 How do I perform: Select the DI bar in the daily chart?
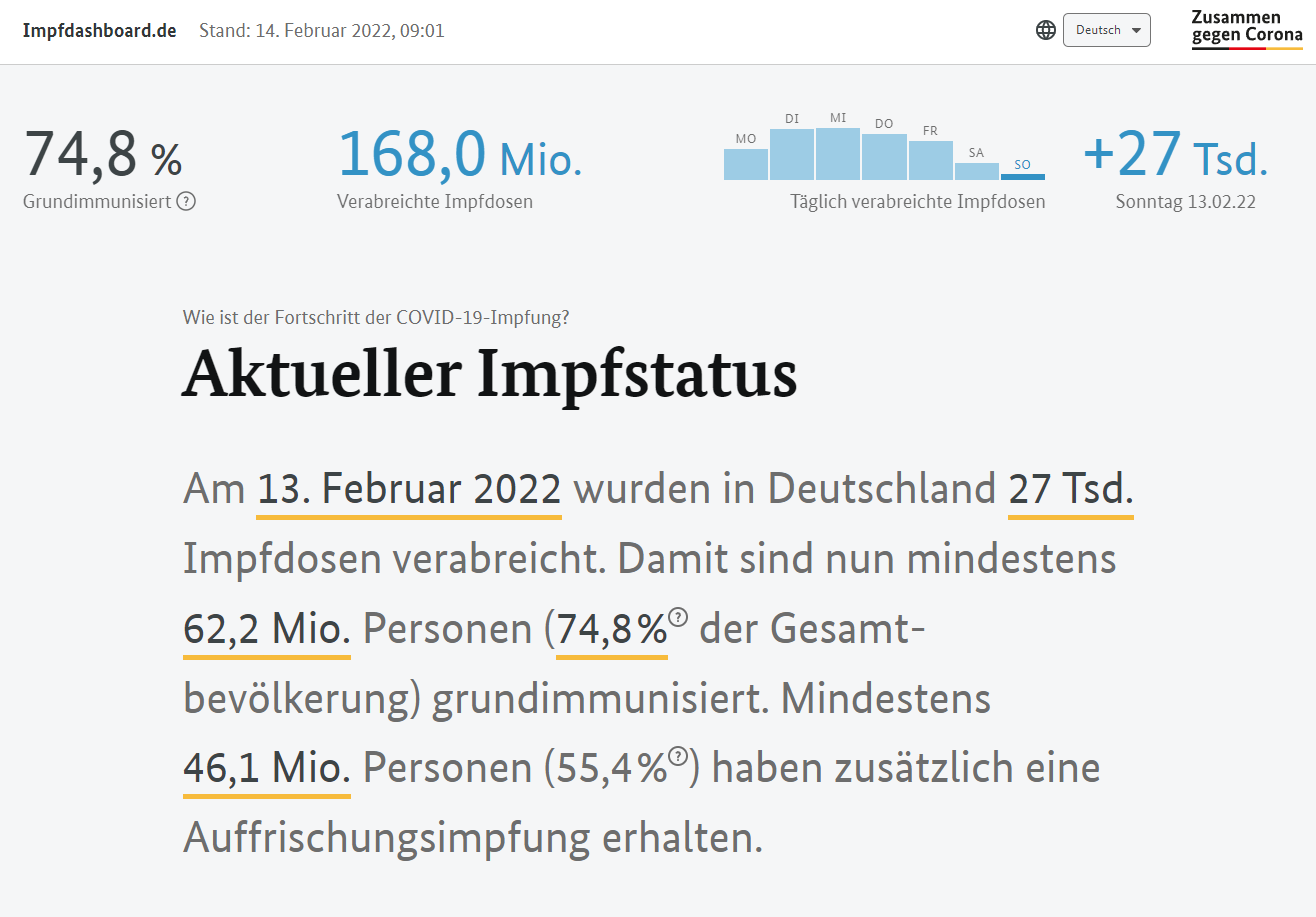click(x=792, y=154)
